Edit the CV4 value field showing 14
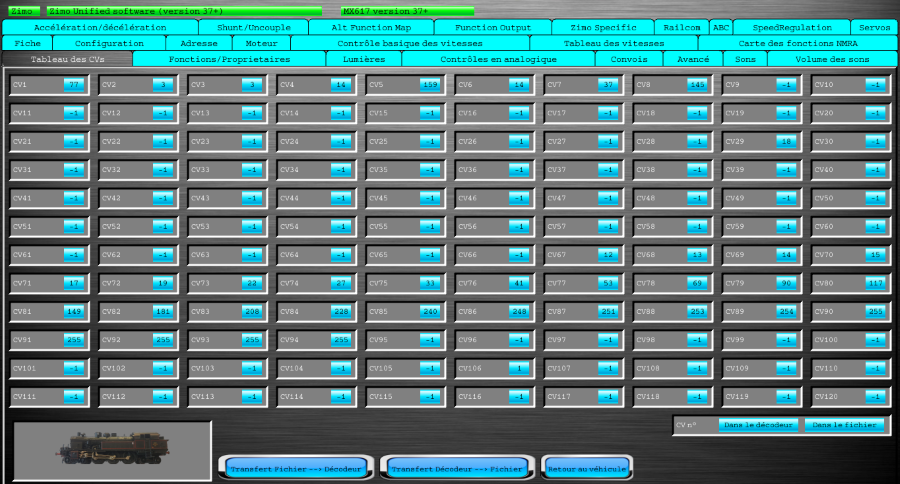The image size is (900, 484). (341, 85)
